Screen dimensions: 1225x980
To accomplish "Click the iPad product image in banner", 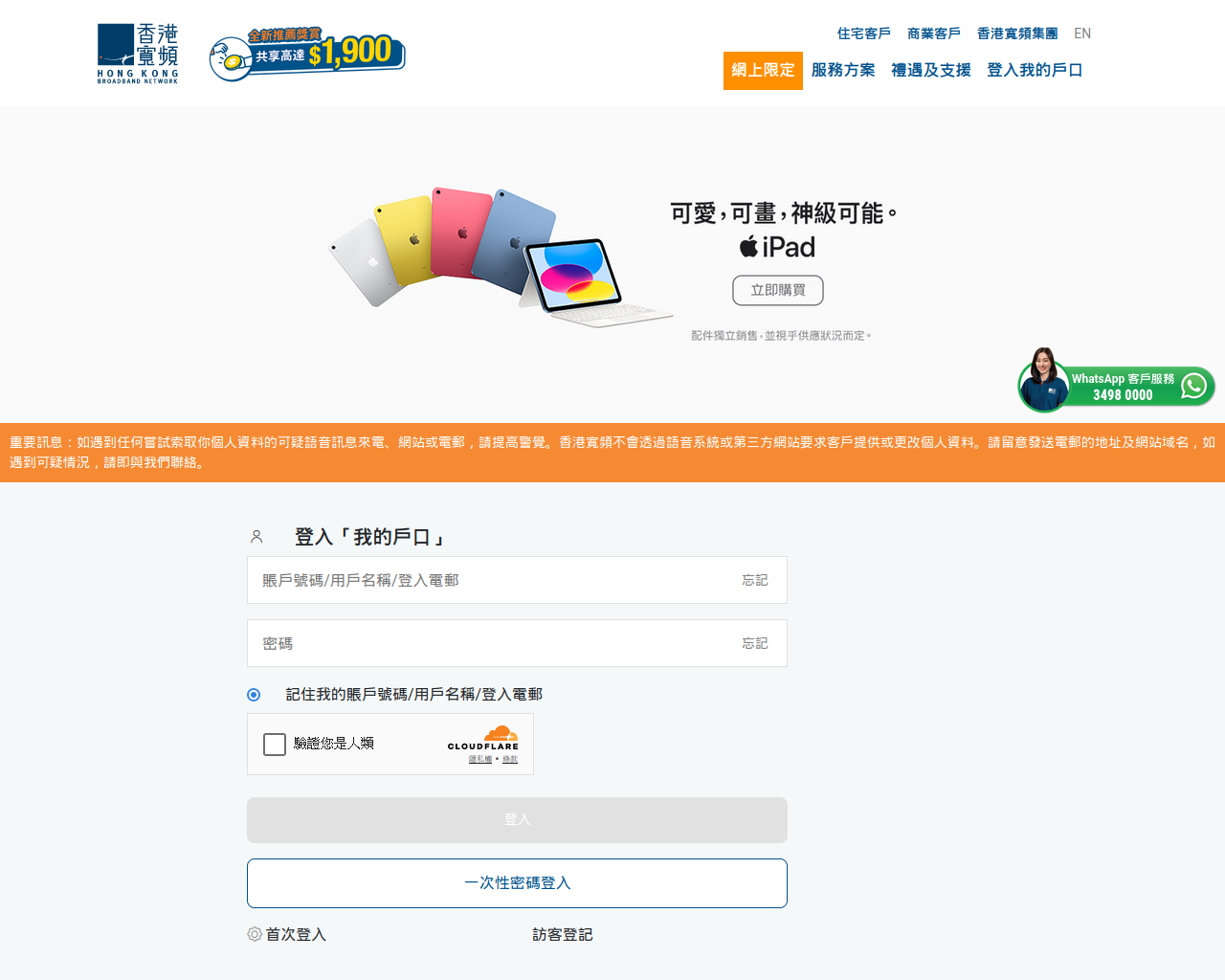I will 501,256.
